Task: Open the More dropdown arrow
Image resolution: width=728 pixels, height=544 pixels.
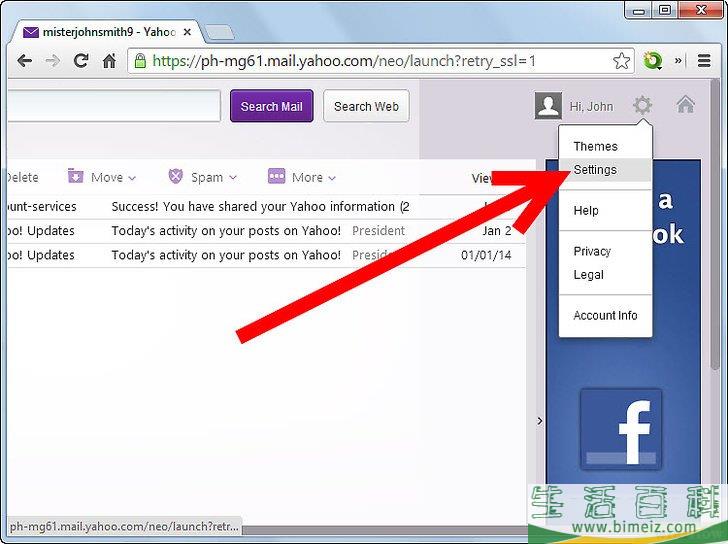Action: pyautogui.click(x=332, y=178)
